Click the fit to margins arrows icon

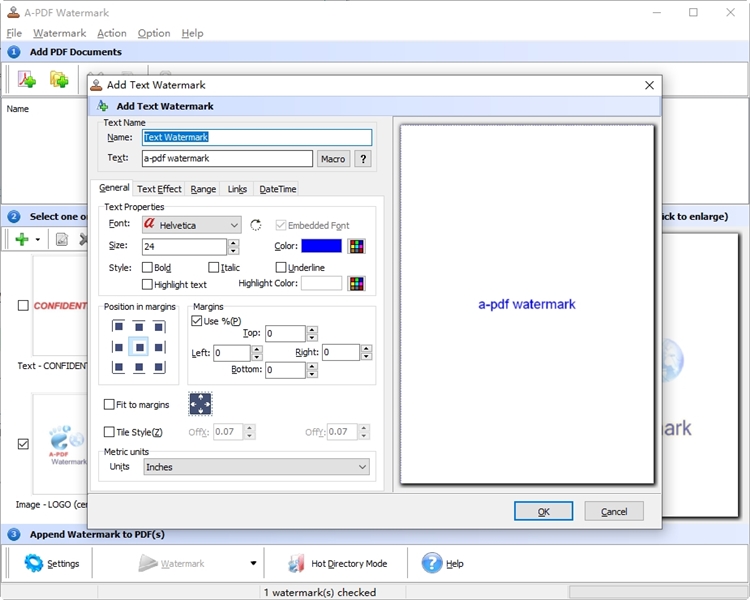201,404
